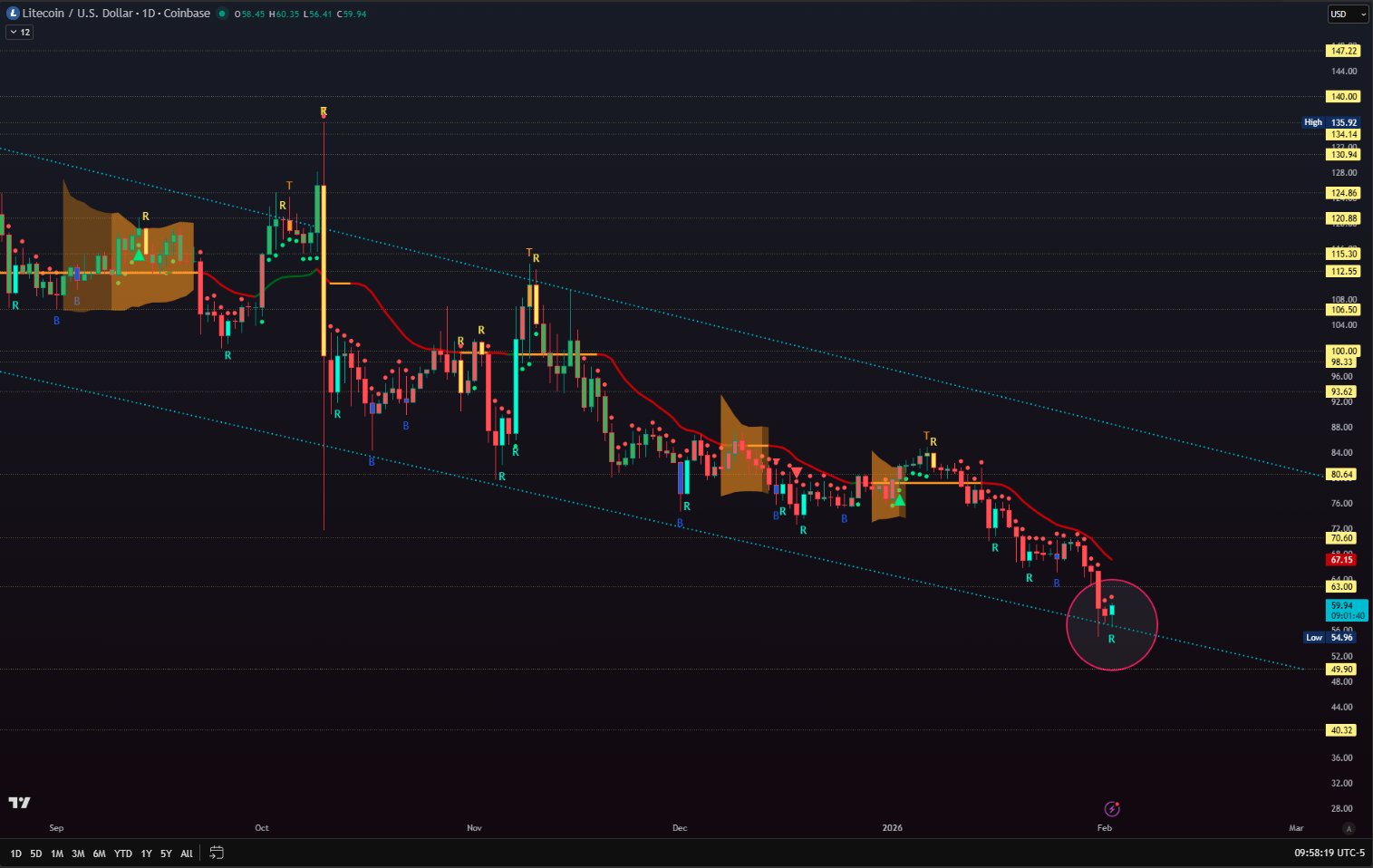Click the cyan 59.94 current price label
Image resolution: width=1373 pixels, height=868 pixels.
[x=1347, y=610]
